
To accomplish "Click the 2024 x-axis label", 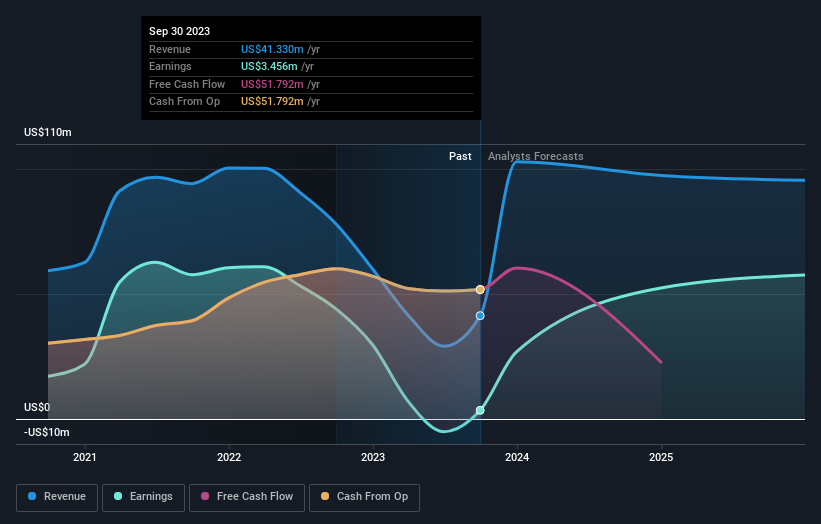I will (x=517, y=458).
